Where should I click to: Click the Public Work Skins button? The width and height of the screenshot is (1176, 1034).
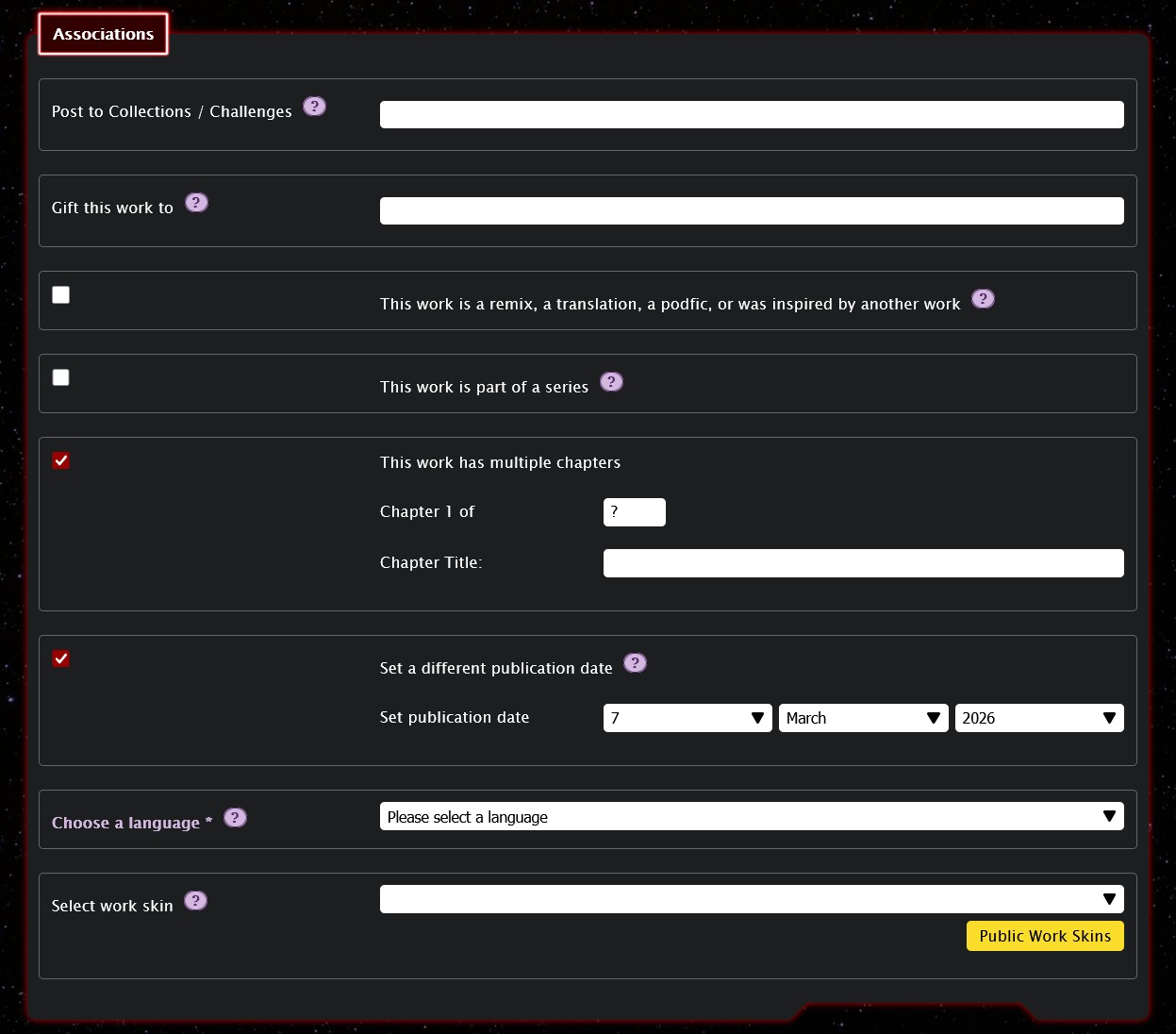[1044, 936]
